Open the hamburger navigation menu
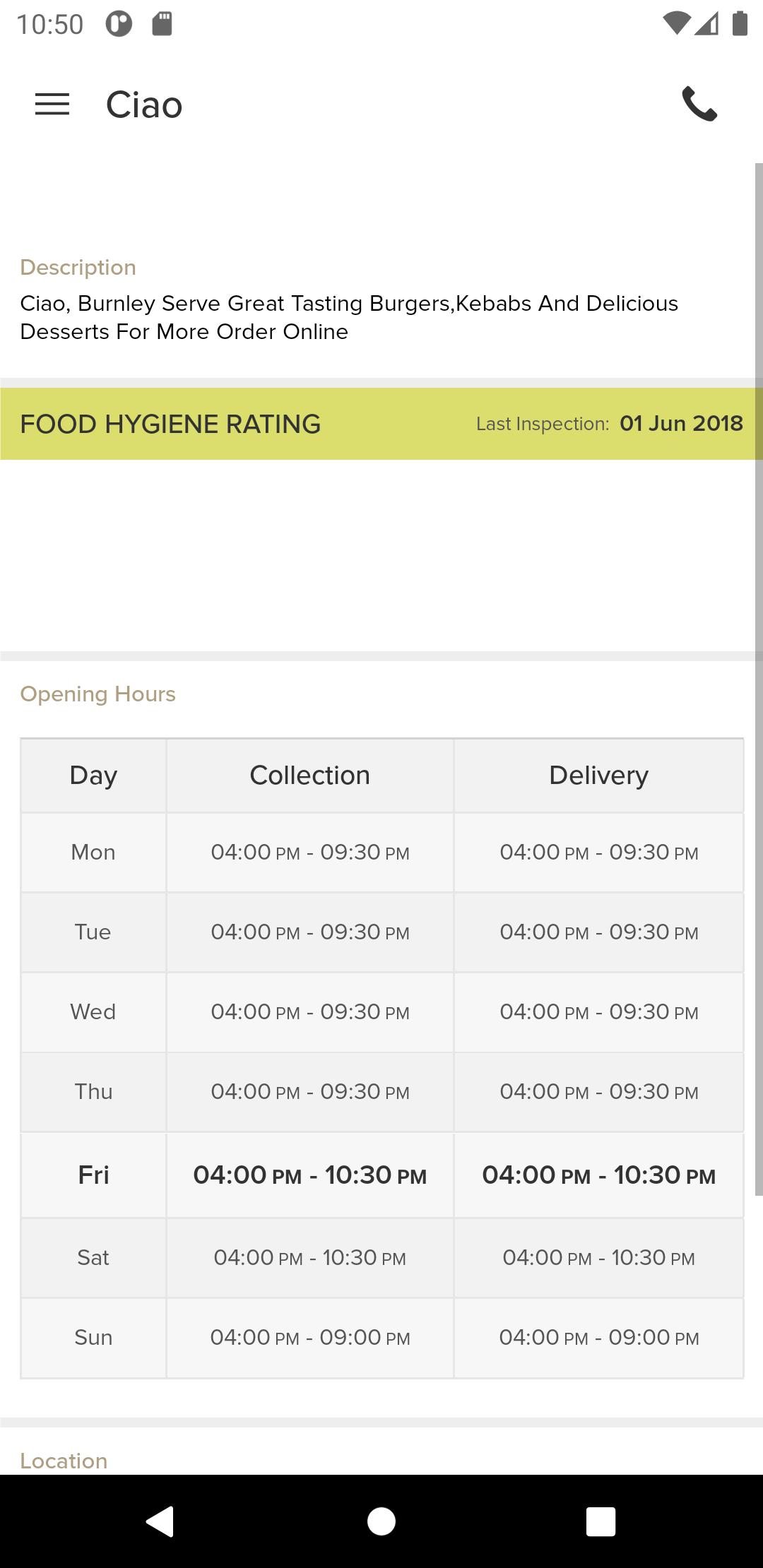The image size is (763, 1568). coord(52,105)
